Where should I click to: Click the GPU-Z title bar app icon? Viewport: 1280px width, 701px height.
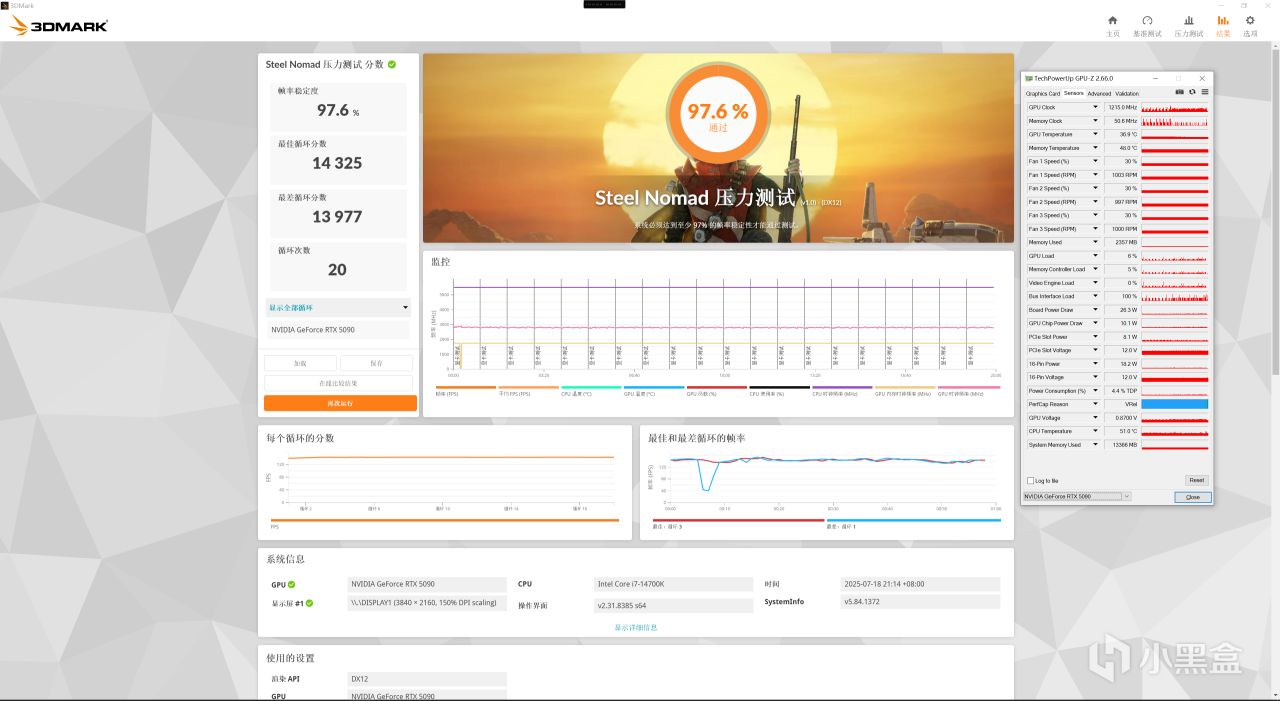tap(1028, 78)
